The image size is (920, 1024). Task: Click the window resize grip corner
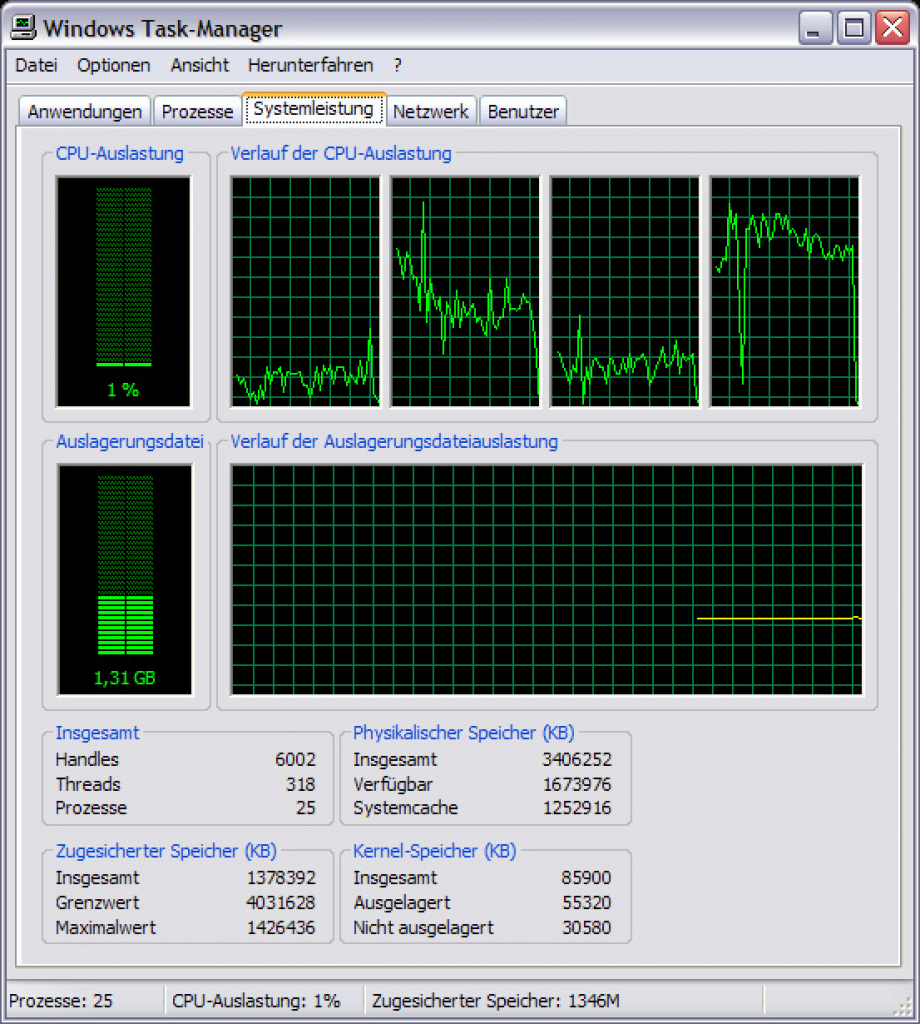click(903, 1007)
